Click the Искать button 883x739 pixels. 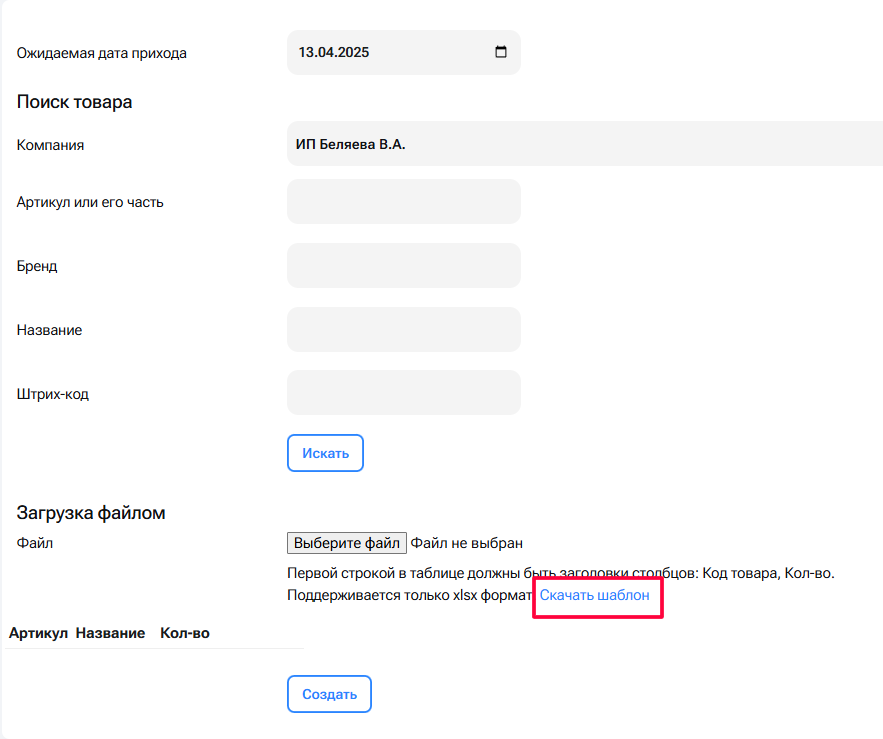(x=325, y=453)
